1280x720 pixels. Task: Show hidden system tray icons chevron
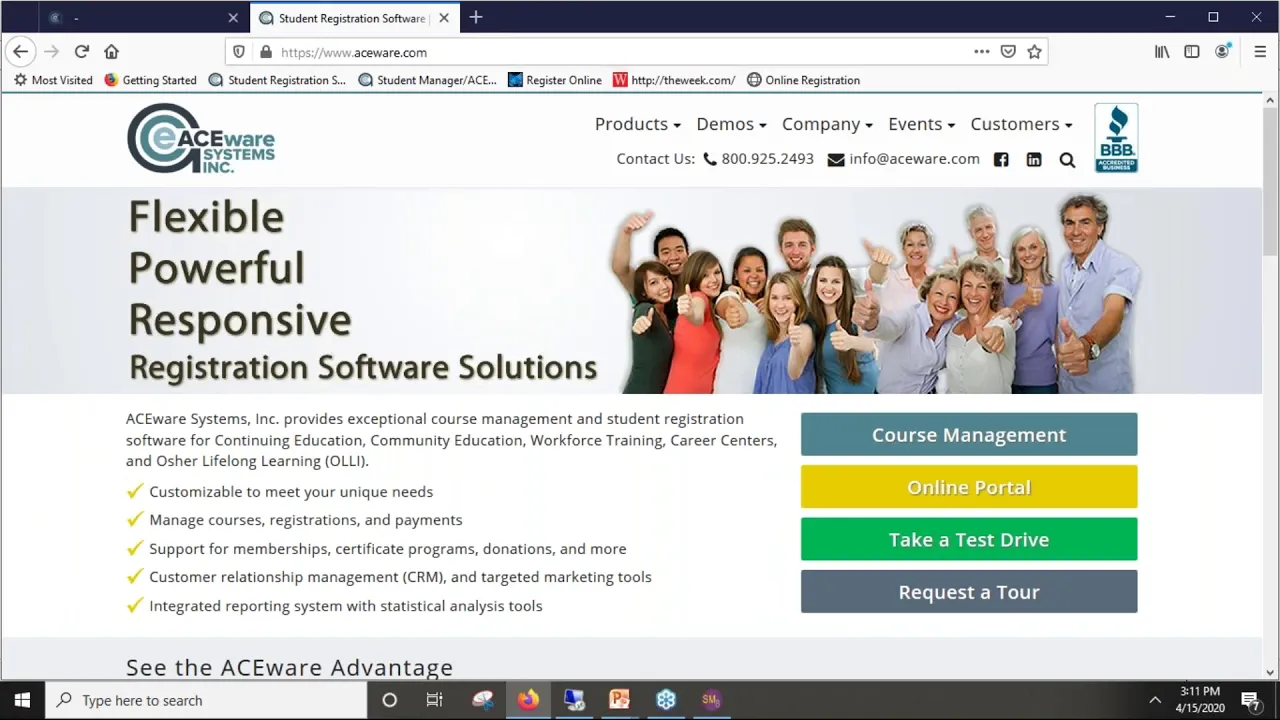click(1155, 700)
